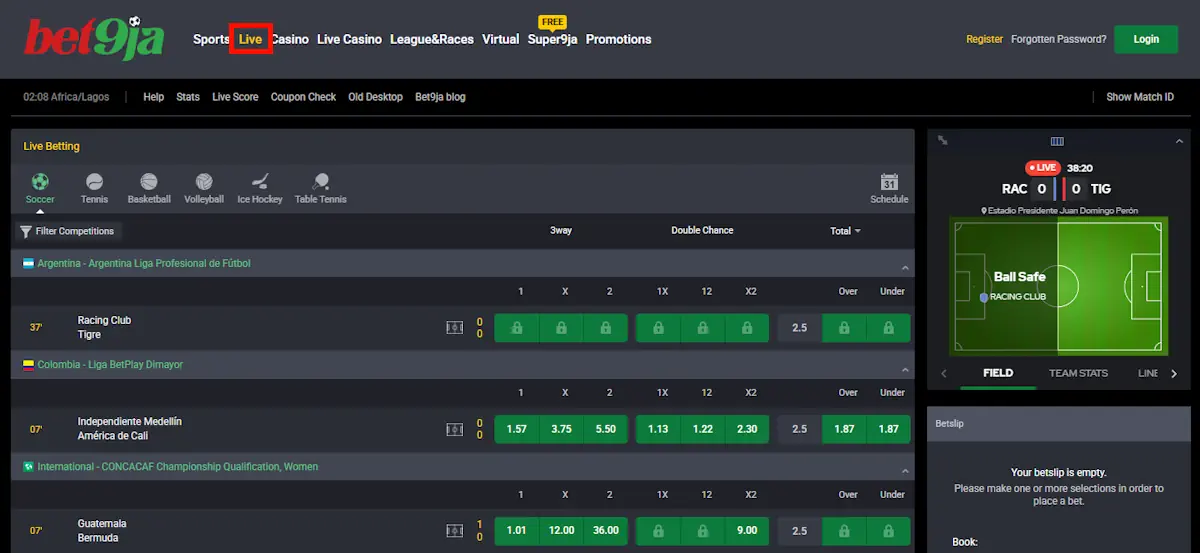1200x553 pixels.
Task: Click locked draw odds for Racing Club vs Tigre
Action: click(561, 328)
